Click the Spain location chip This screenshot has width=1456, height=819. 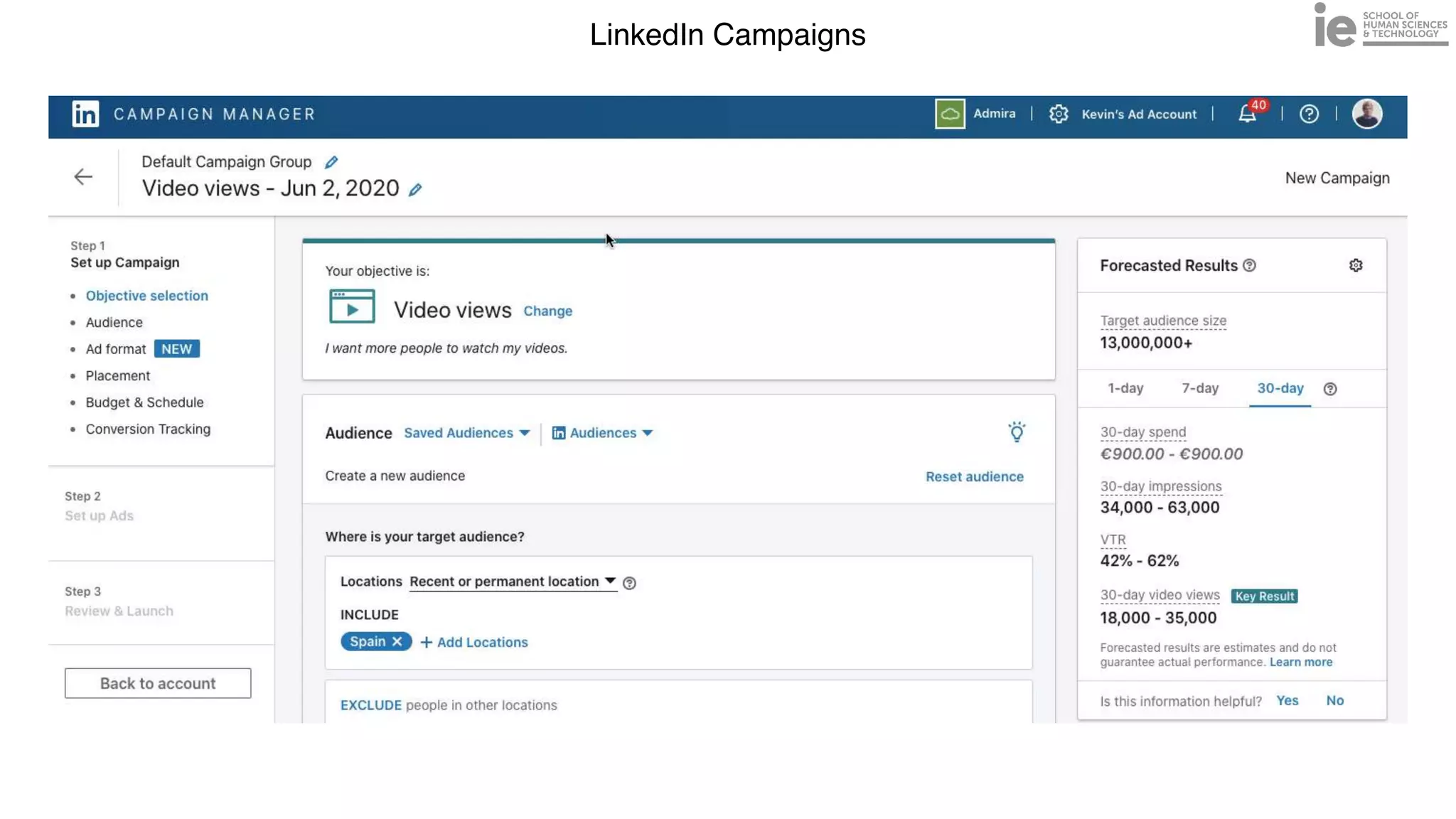click(x=376, y=641)
